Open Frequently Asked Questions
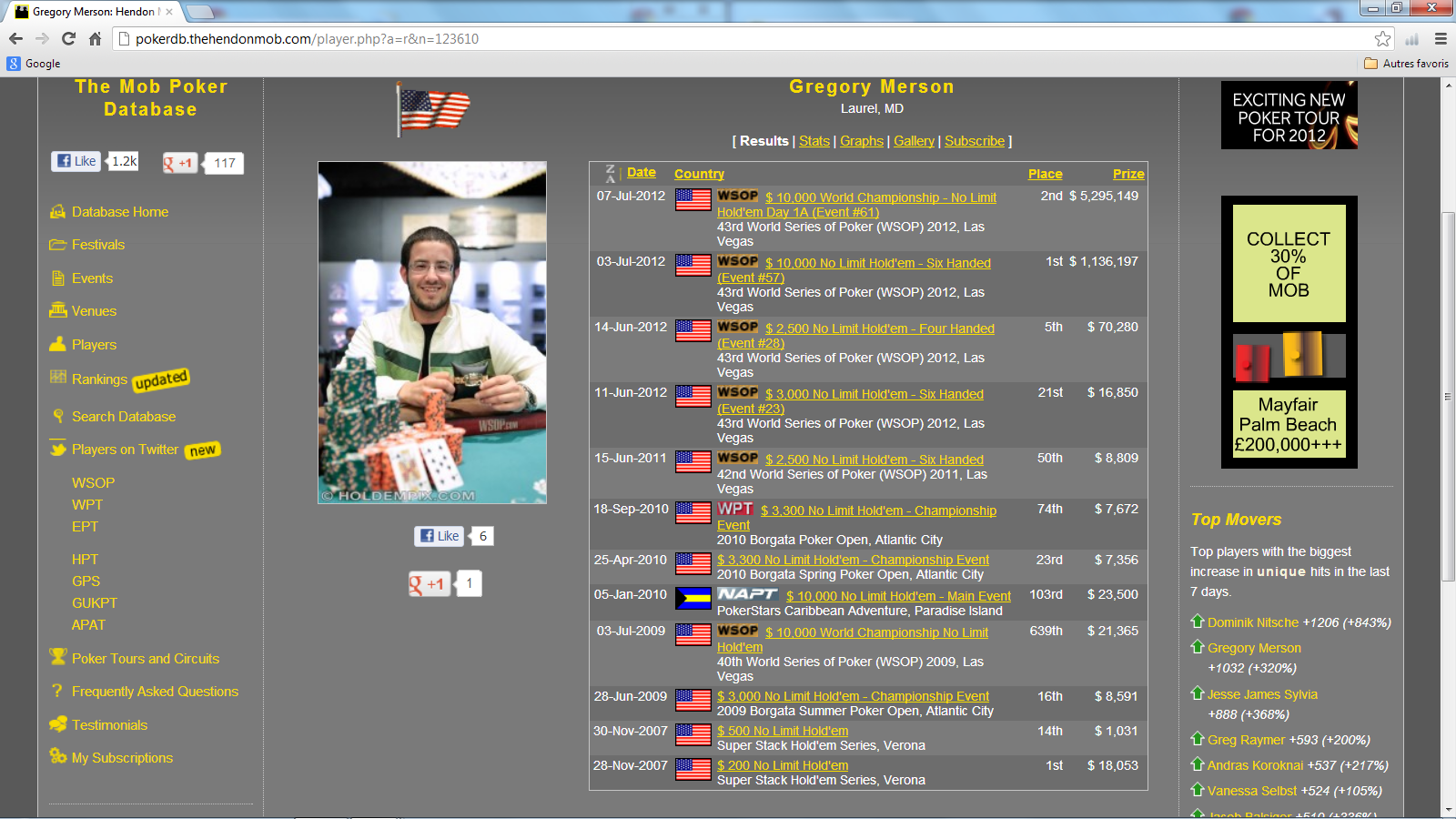The width and height of the screenshot is (1456, 819). [x=155, y=692]
